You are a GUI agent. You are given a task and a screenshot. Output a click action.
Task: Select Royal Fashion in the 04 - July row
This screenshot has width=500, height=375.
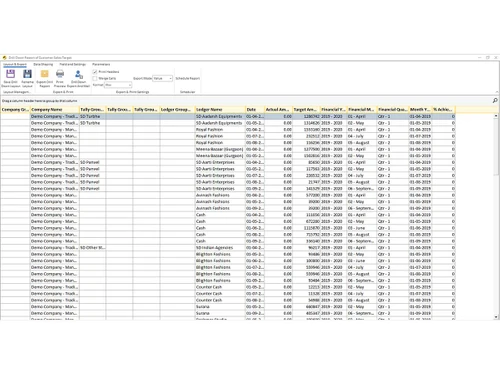coord(220,136)
